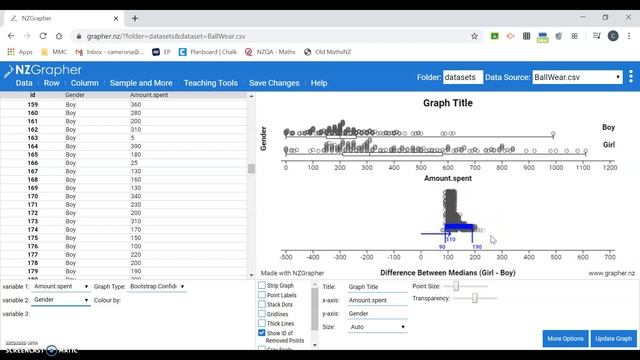Select the amount 5 in row 163
Screen dimensions: 640x360
pyautogui.click(x=132, y=138)
